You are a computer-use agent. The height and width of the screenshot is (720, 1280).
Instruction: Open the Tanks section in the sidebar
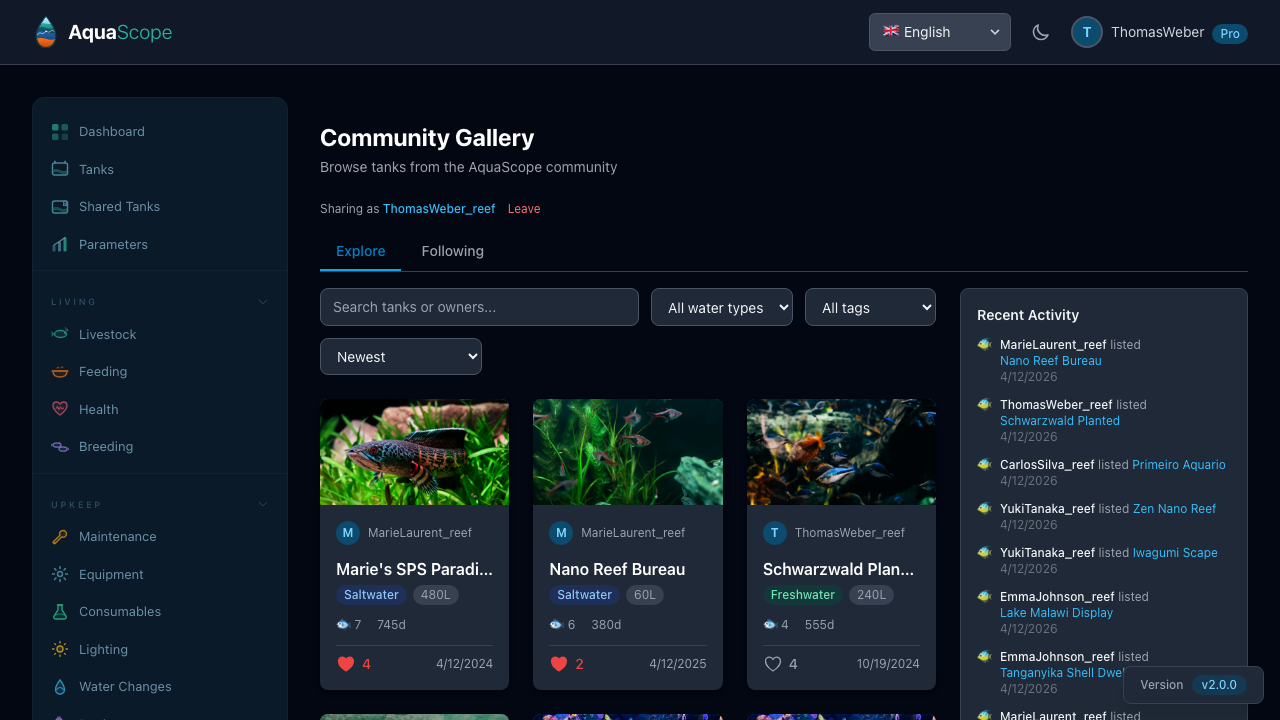pos(95,169)
